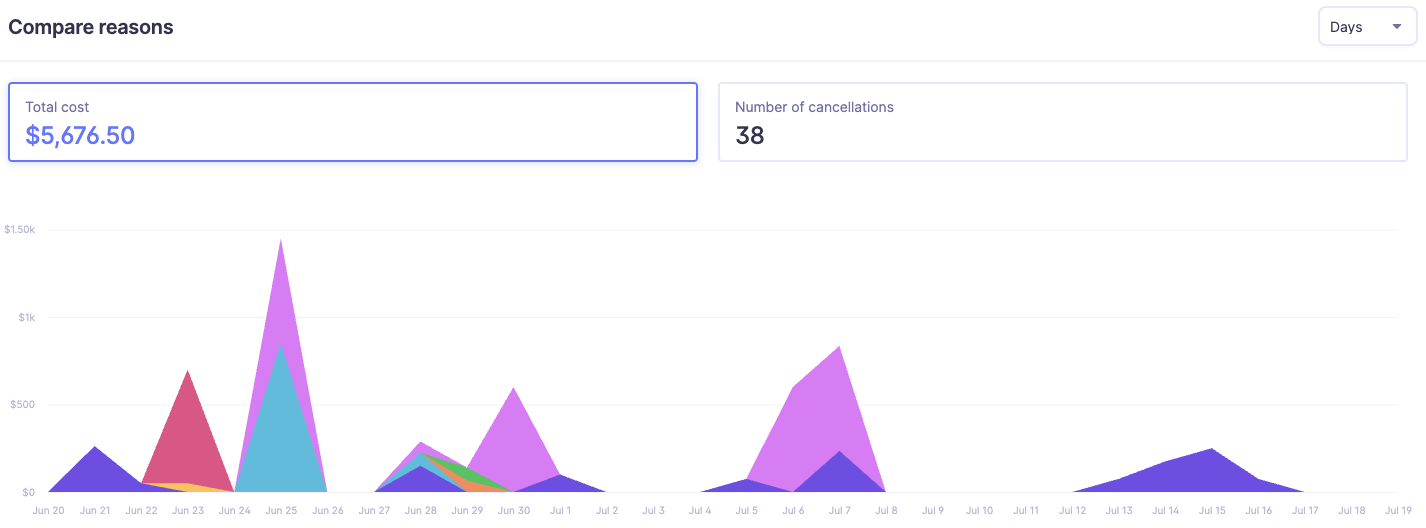Click the tall pink peak at Jun 25

pyautogui.click(x=281, y=290)
